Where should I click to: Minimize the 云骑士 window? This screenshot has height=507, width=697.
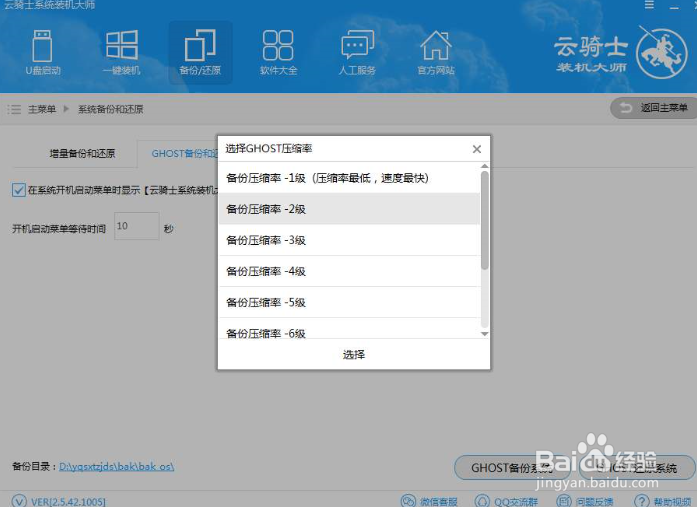674,6
